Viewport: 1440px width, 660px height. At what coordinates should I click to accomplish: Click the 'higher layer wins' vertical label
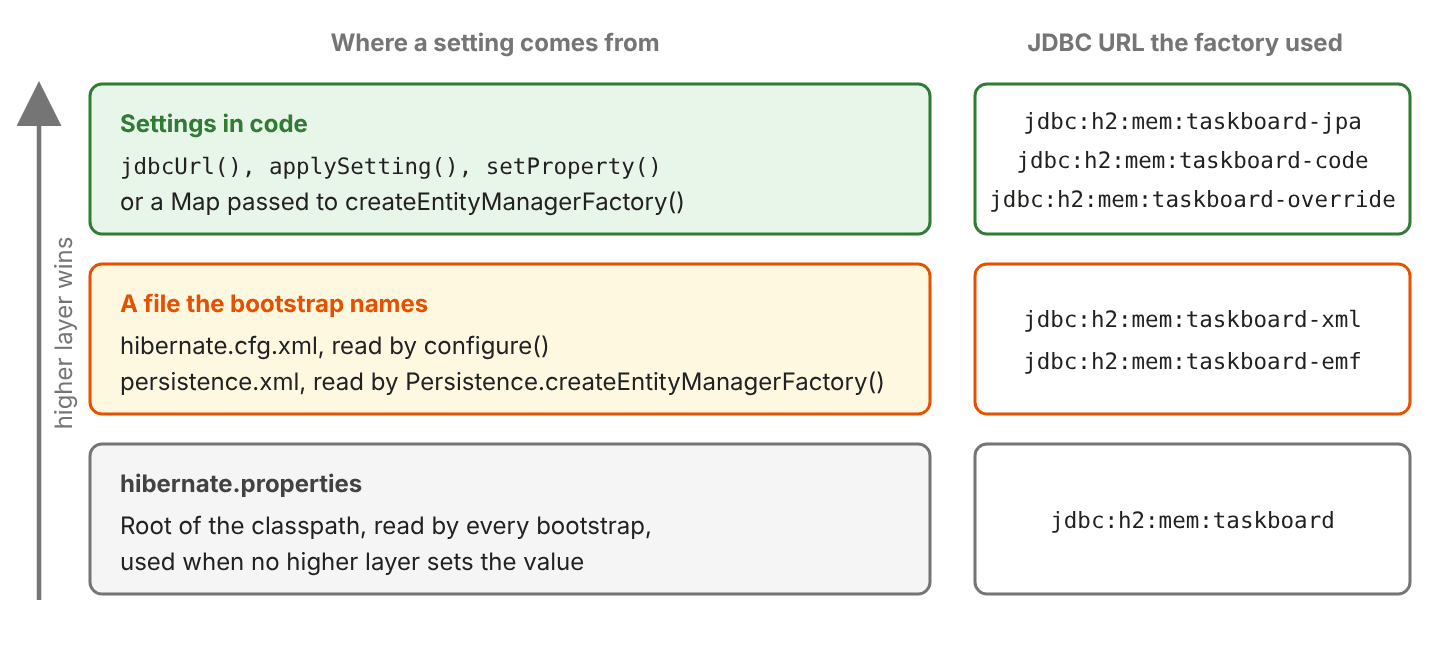pyautogui.click(x=64, y=334)
